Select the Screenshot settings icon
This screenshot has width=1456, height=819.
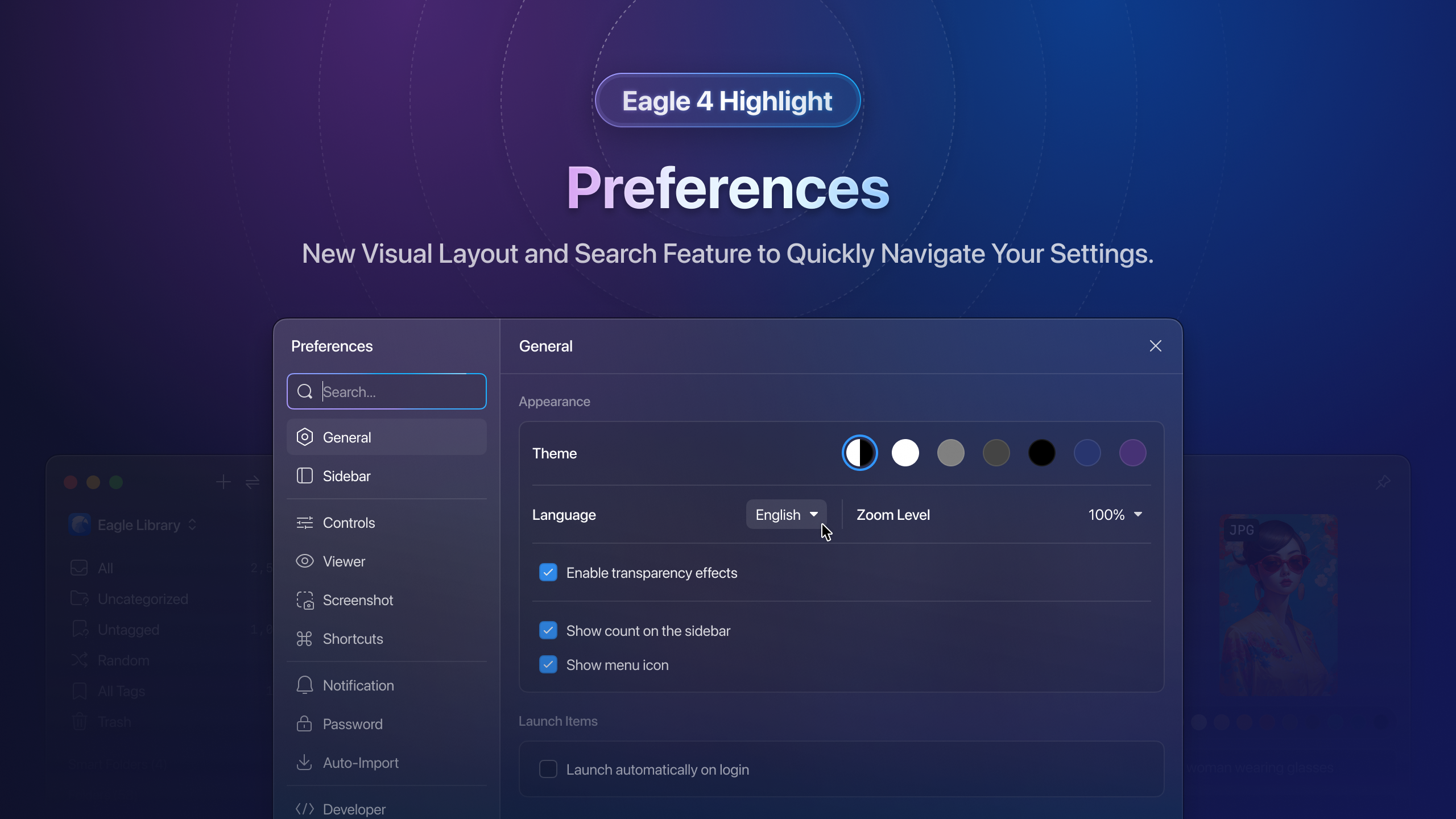[305, 600]
